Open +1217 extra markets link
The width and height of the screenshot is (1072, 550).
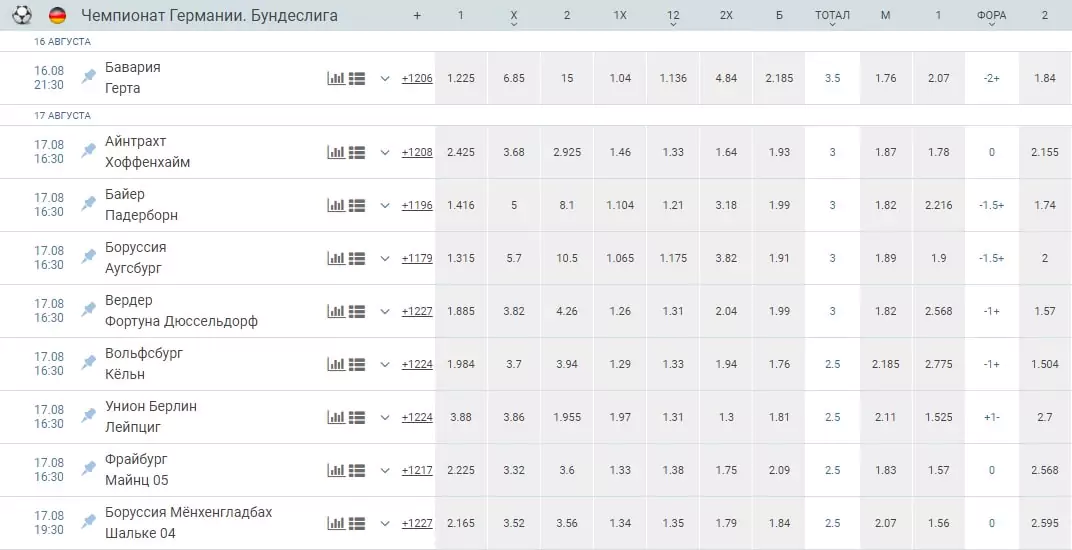417,470
